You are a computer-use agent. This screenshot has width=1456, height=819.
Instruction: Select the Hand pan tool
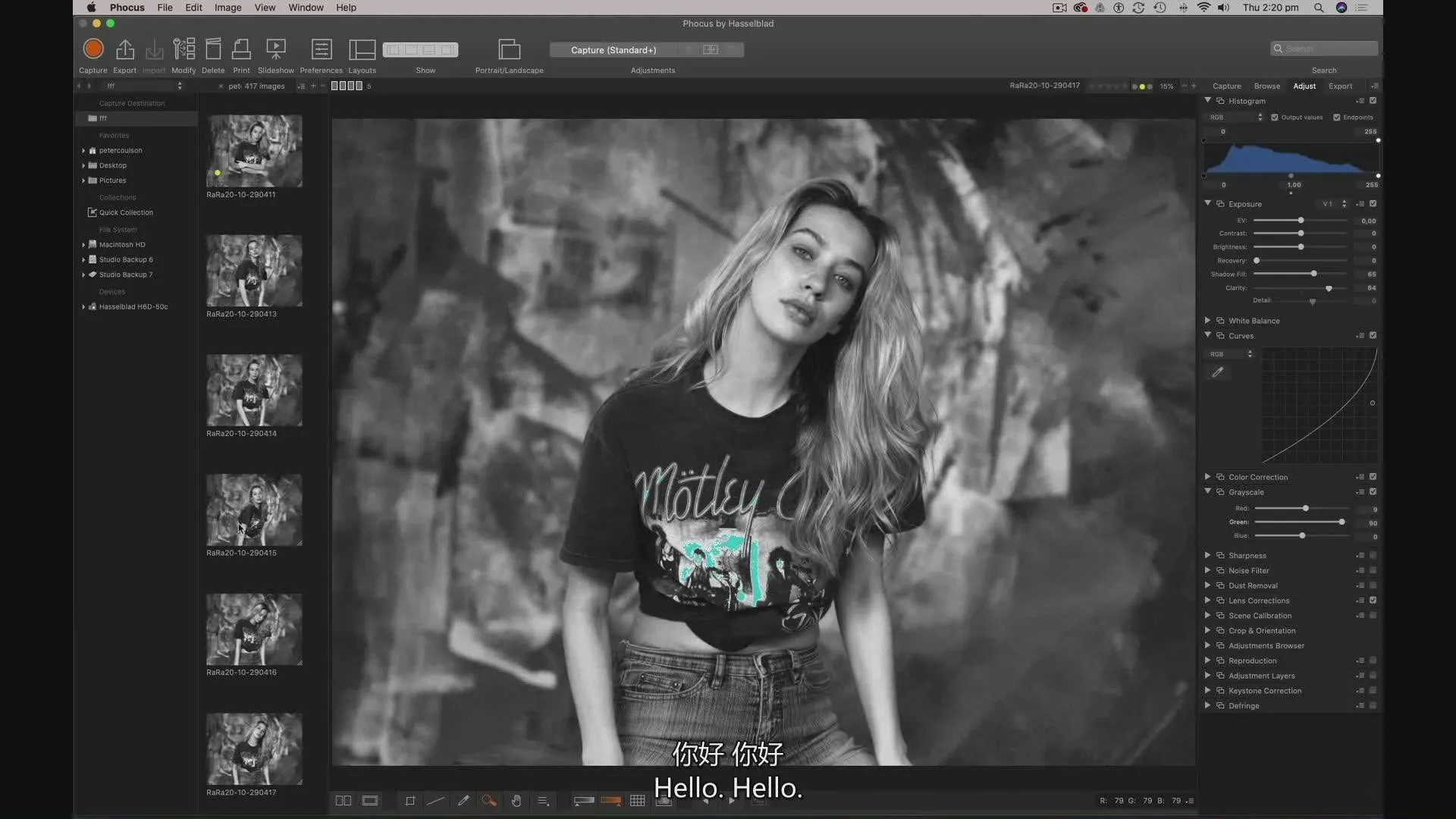pyautogui.click(x=516, y=801)
